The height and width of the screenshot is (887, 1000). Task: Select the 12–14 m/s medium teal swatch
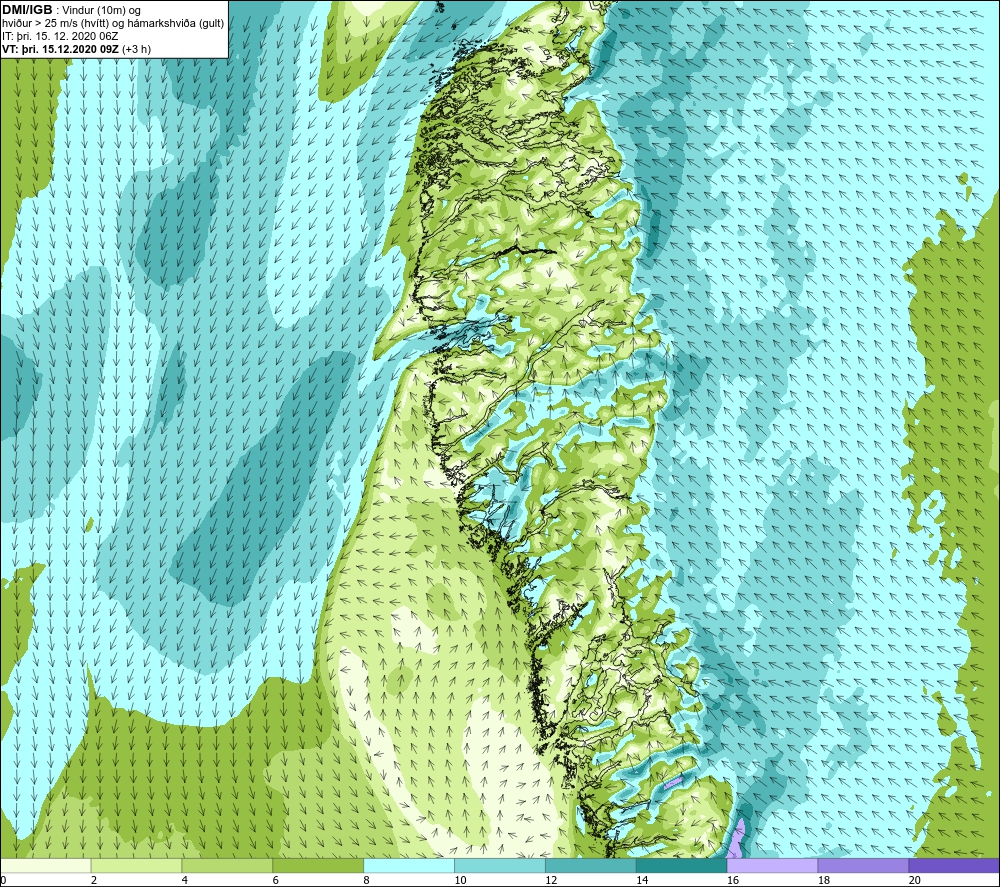tap(591, 865)
